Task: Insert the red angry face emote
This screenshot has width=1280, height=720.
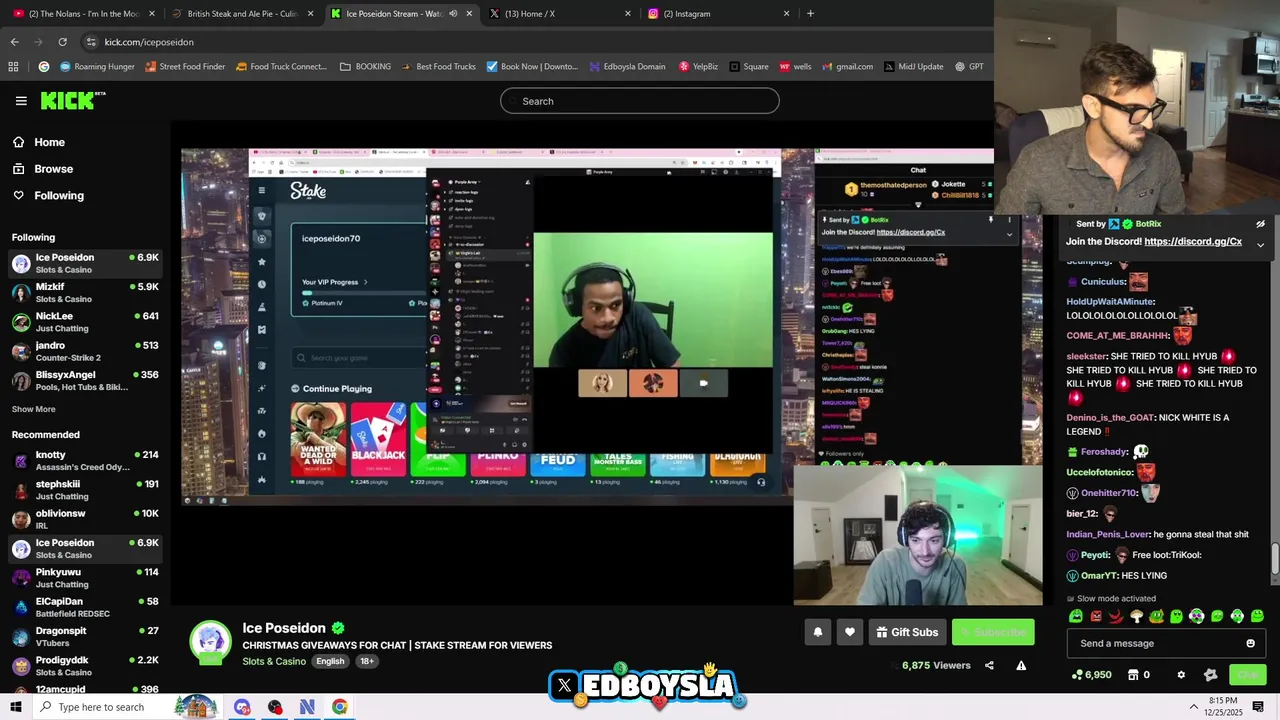Action: (1096, 616)
